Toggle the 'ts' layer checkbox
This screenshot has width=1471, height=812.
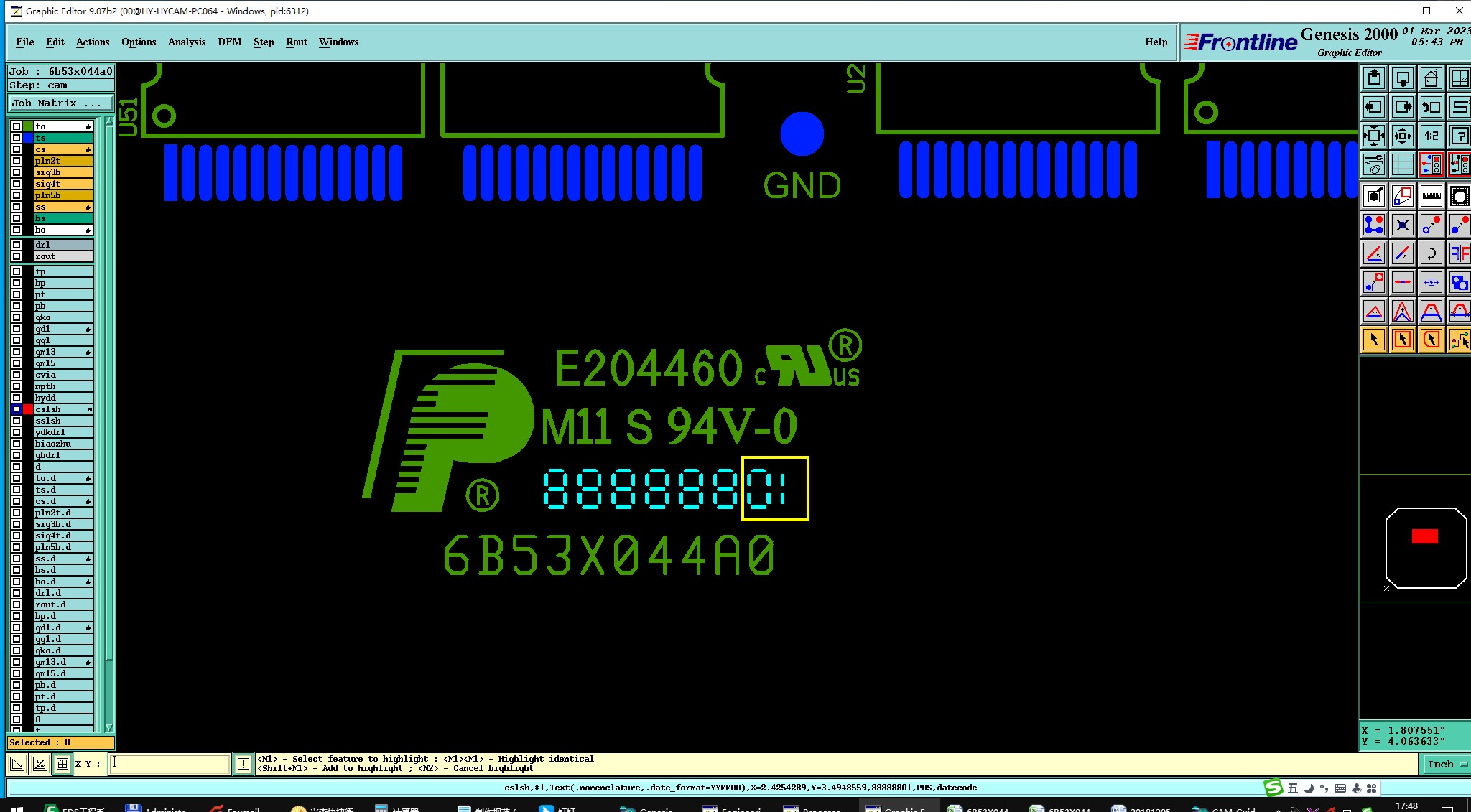point(17,138)
